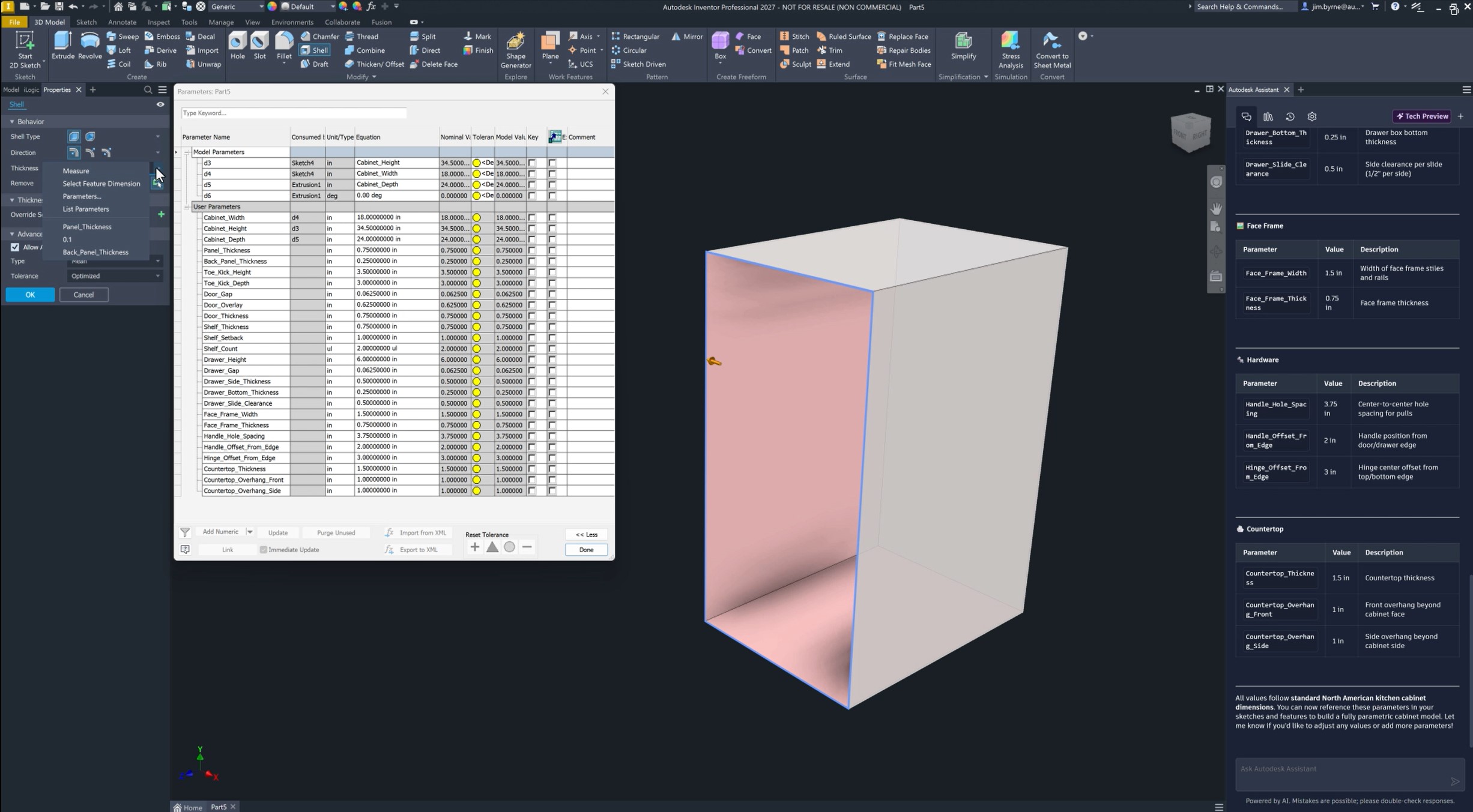Choose Panel_Thickness from the flyout menu

(87, 227)
